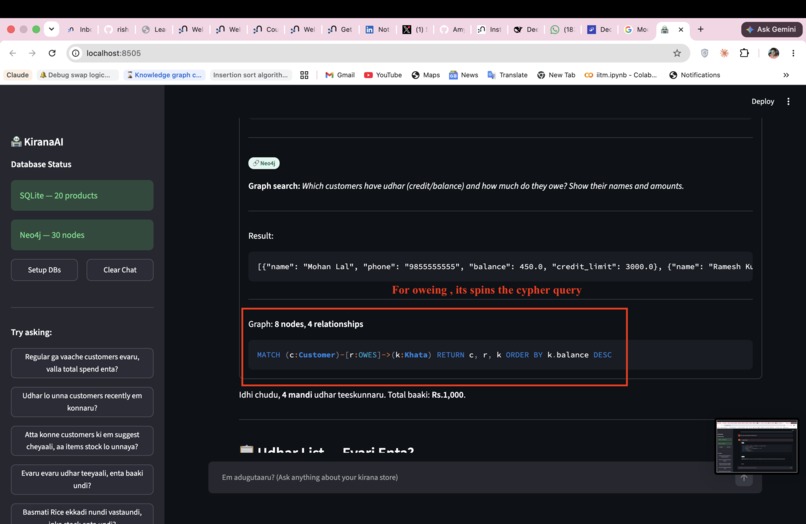Switch to the GitHub rish tab

116,30
